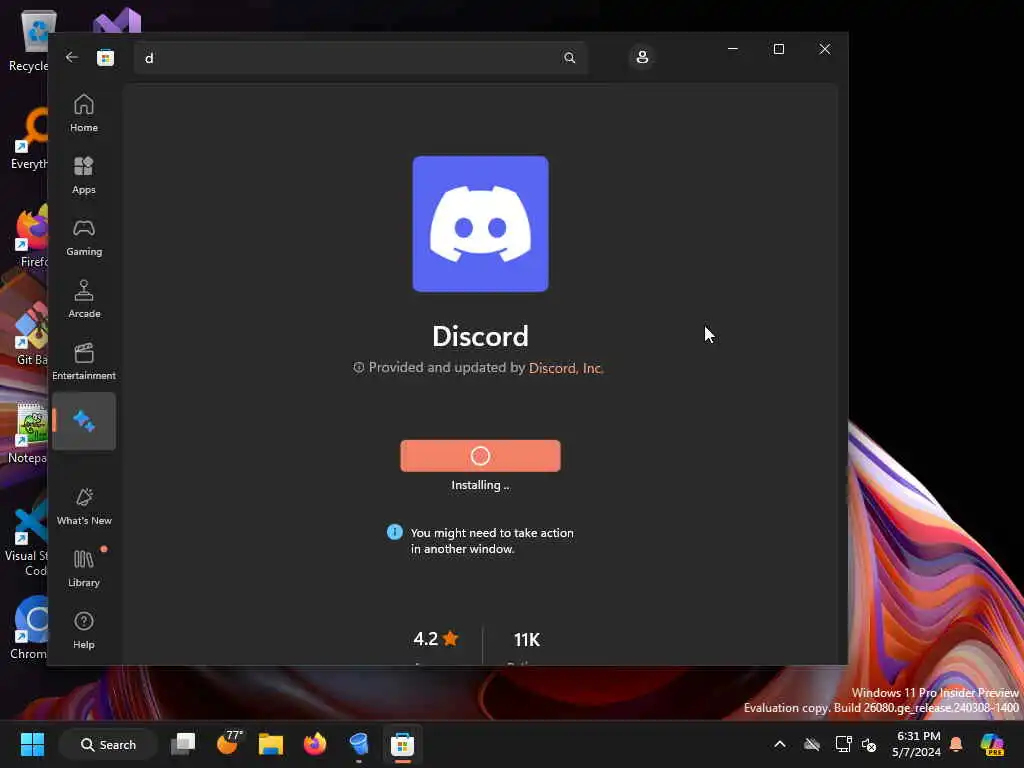Screen dimensions: 1024x768
Task: Go back with the arrow in Store header
Action: (72, 57)
